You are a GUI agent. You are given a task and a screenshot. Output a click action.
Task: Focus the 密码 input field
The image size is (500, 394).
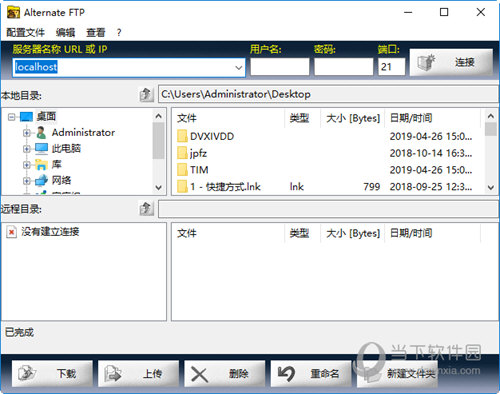[x=344, y=67]
